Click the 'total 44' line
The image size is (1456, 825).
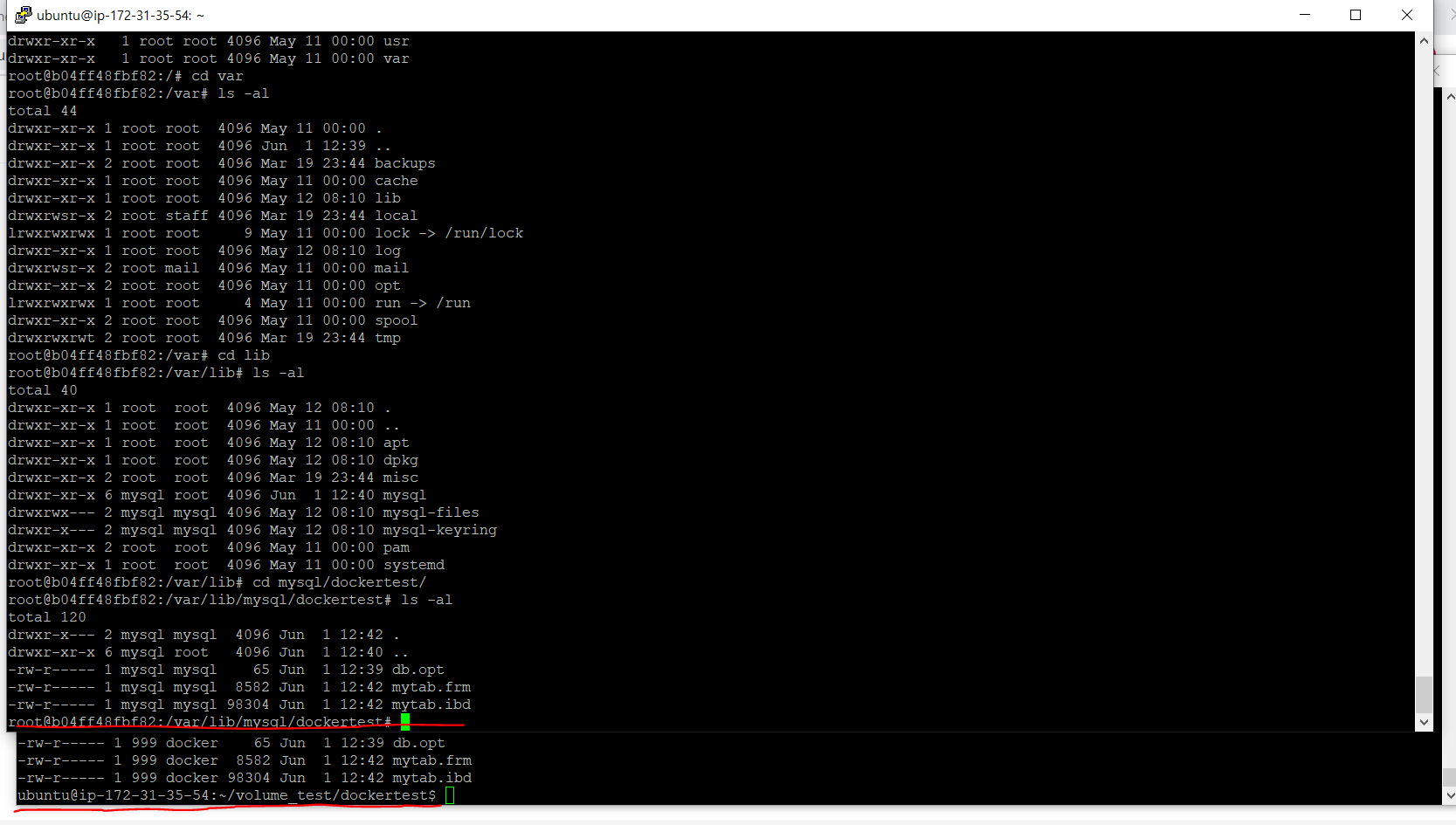point(43,111)
